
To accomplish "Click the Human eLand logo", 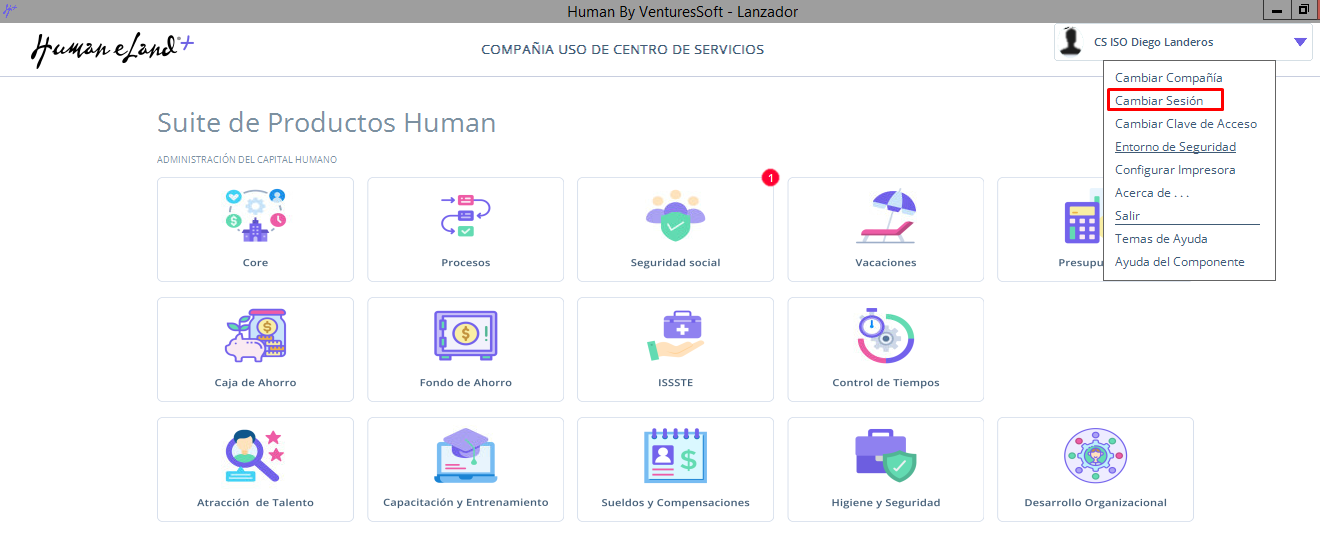I will pyautogui.click(x=110, y=48).
